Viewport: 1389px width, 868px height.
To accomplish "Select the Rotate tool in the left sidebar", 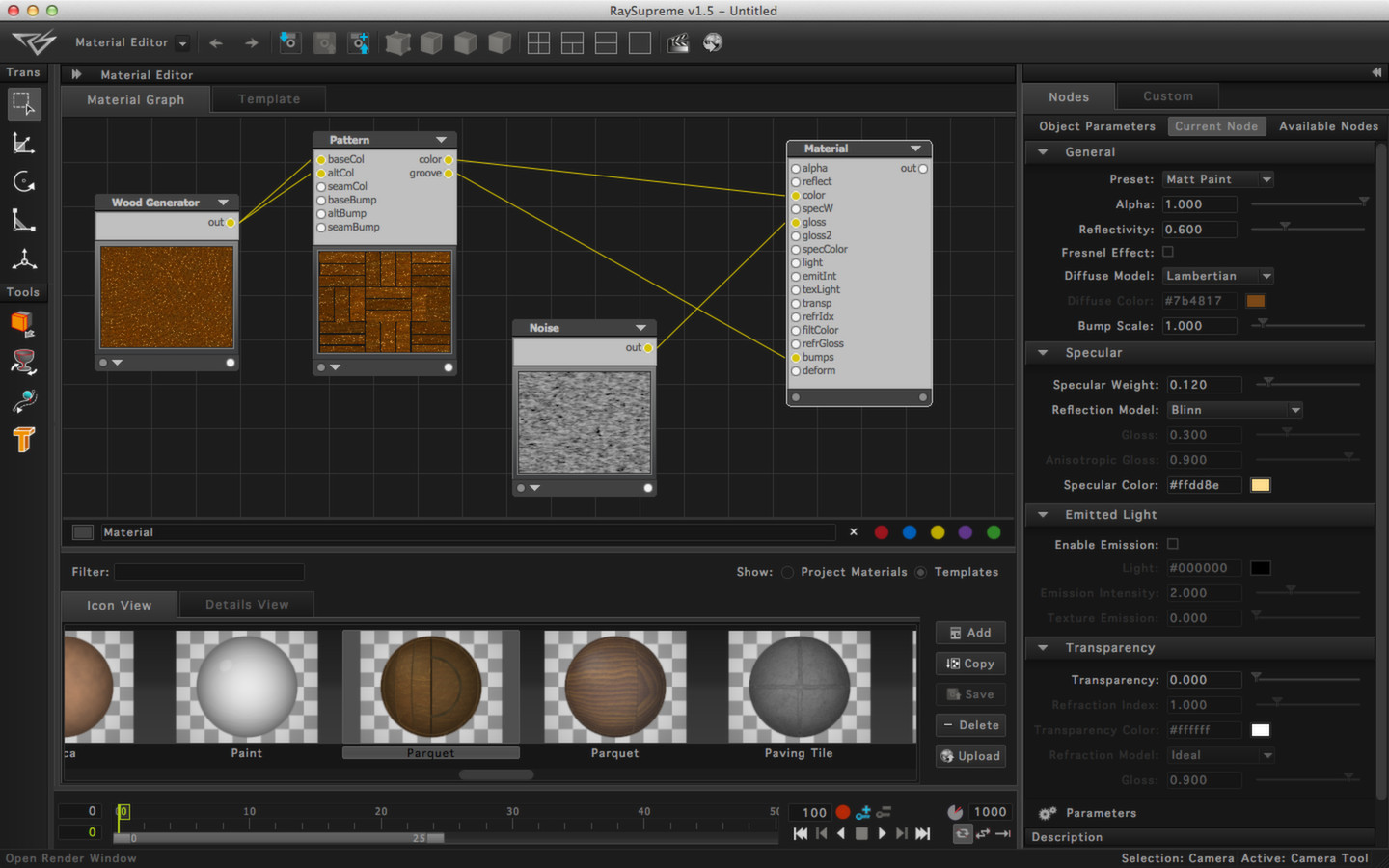I will click(24, 180).
